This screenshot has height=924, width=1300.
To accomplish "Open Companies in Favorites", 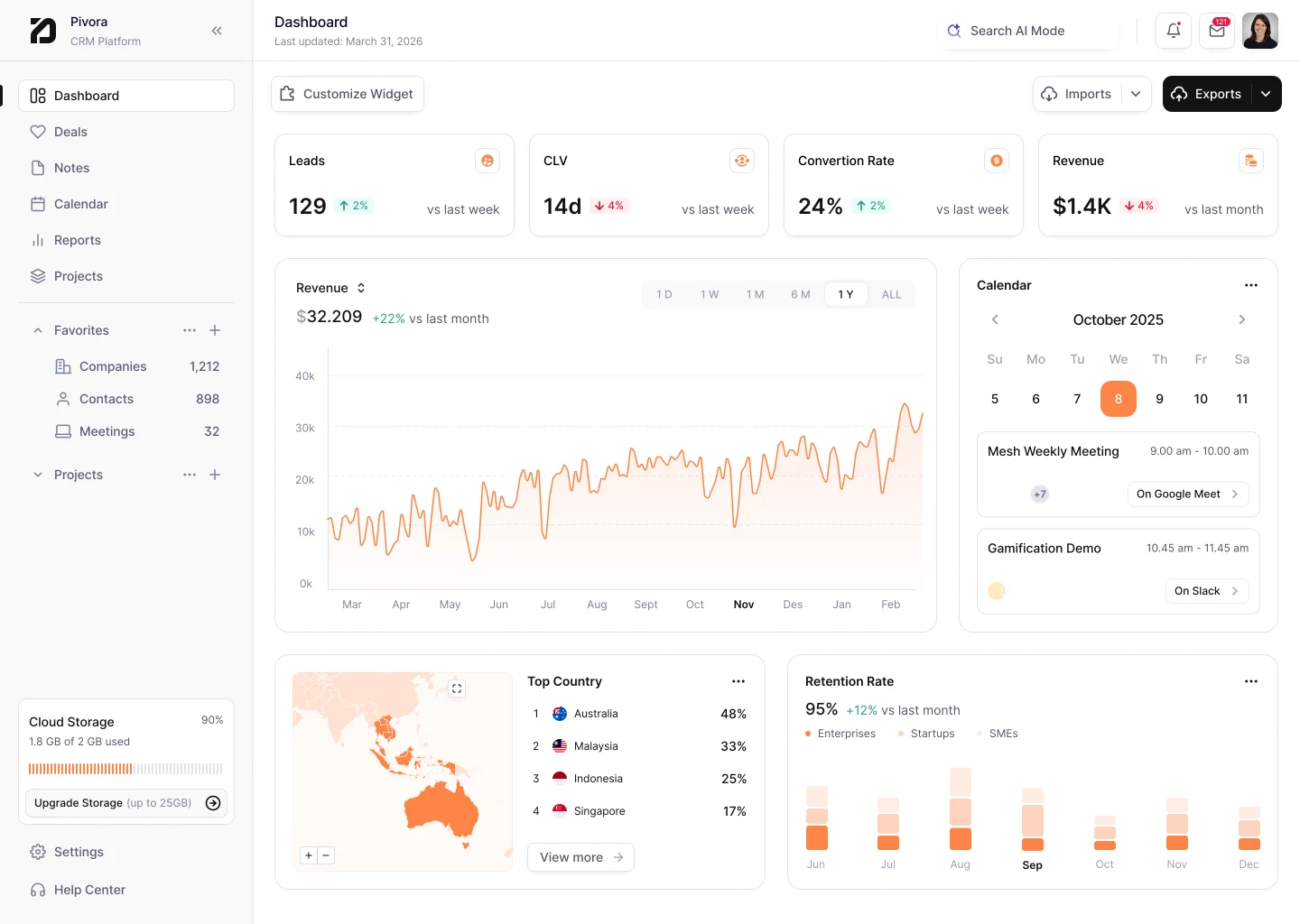I will [137, 366].
